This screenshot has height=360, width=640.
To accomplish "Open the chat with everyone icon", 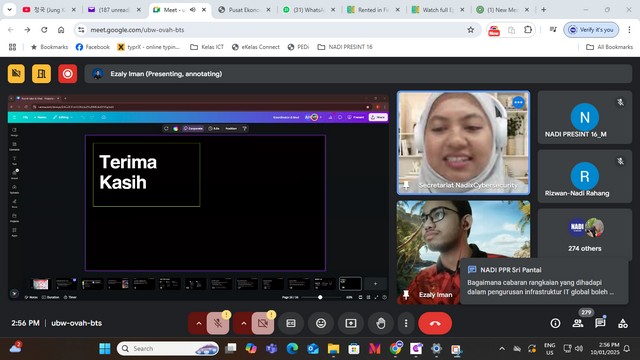I will [600, 323].
